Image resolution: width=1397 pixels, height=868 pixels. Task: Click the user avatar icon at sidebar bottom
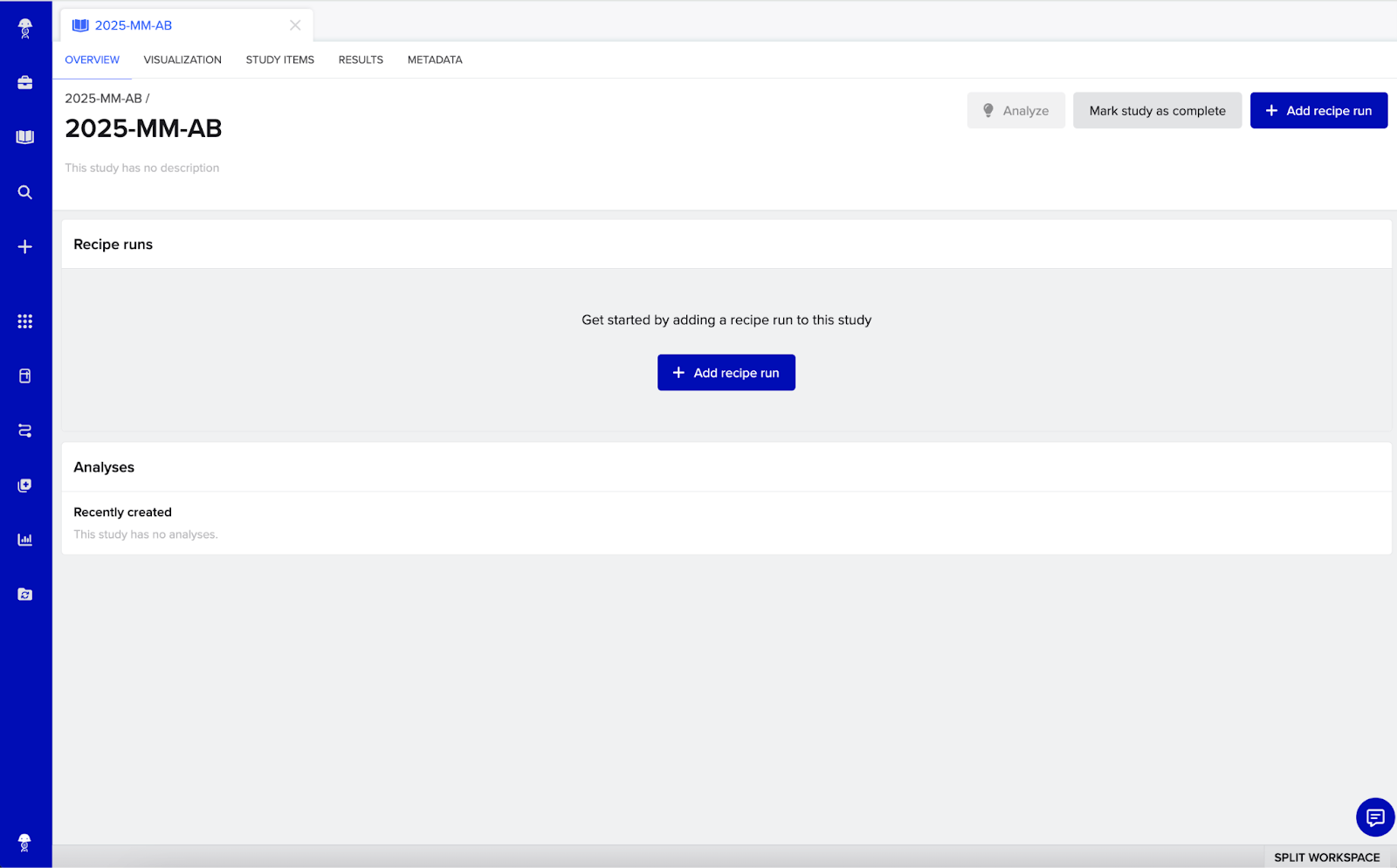(25, 843)
